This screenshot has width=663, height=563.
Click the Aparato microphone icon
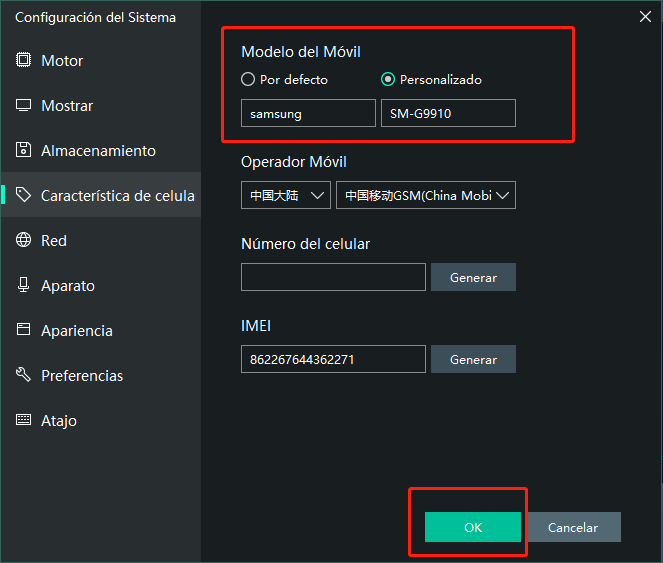(x=23, y=285)
